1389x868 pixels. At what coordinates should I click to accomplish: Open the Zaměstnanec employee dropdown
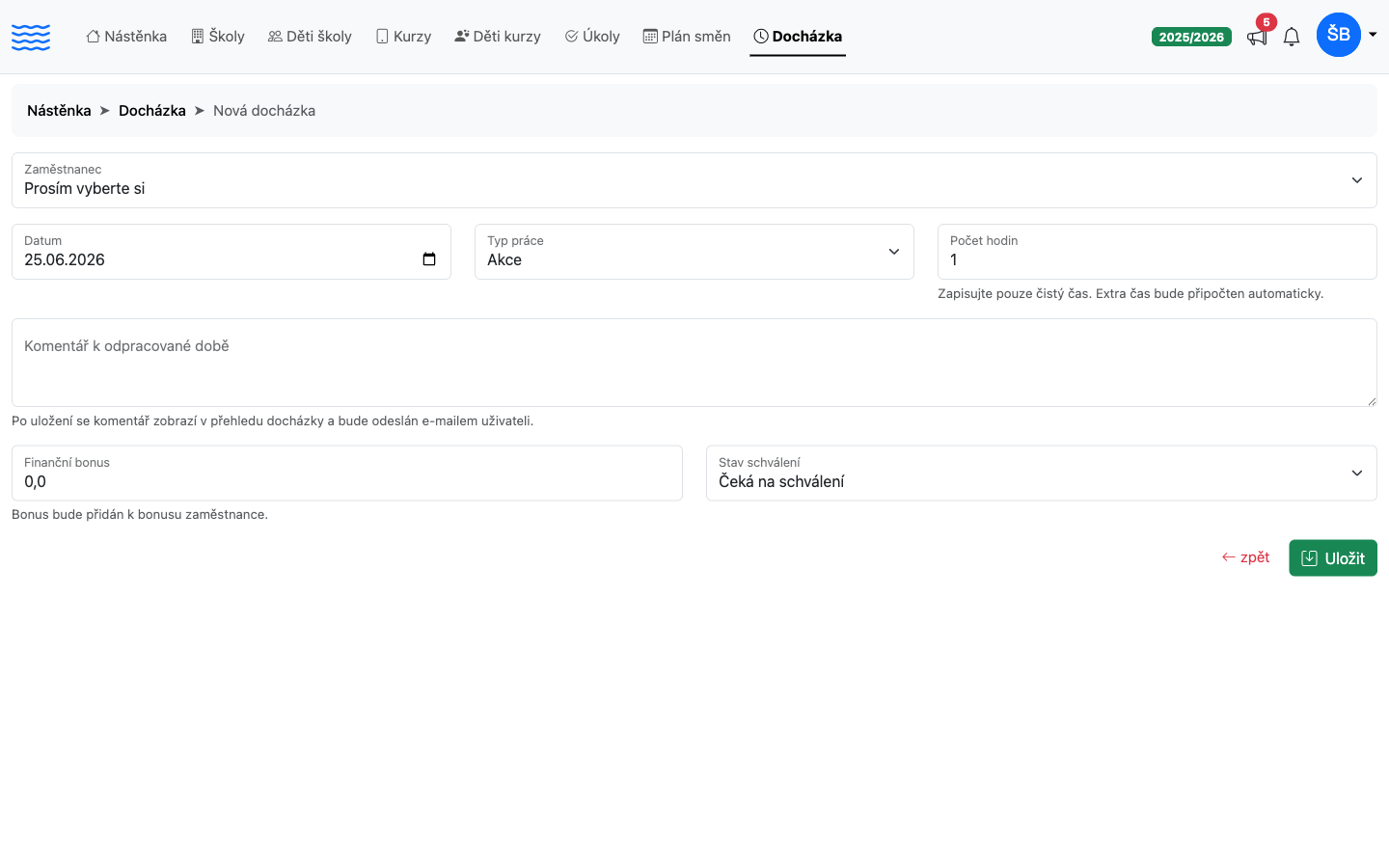(694, 180)
